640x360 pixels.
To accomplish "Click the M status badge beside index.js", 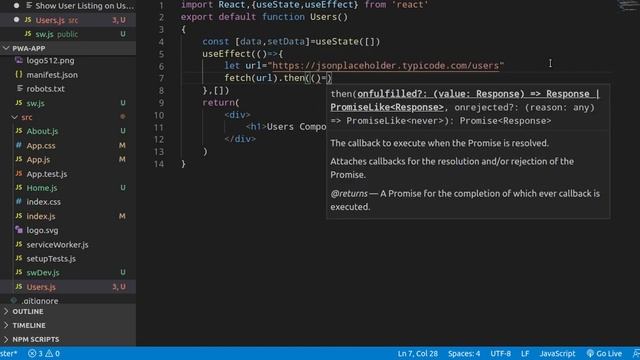I will [x=122, y=216].
